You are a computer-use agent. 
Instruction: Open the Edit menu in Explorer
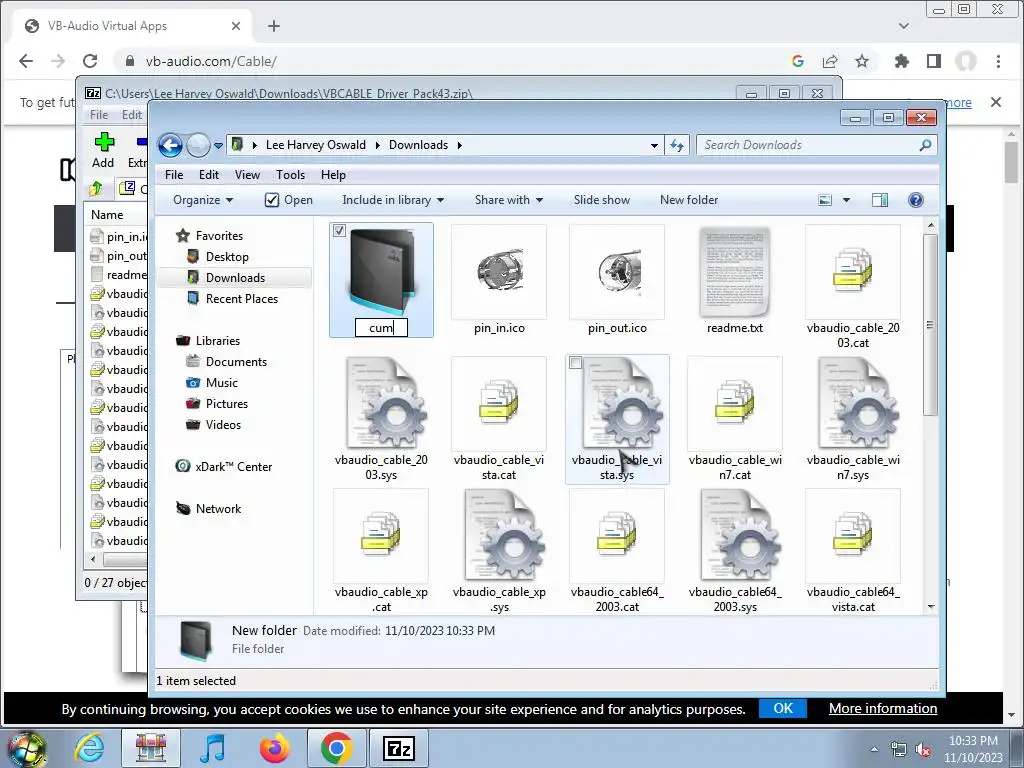point(209,174)
